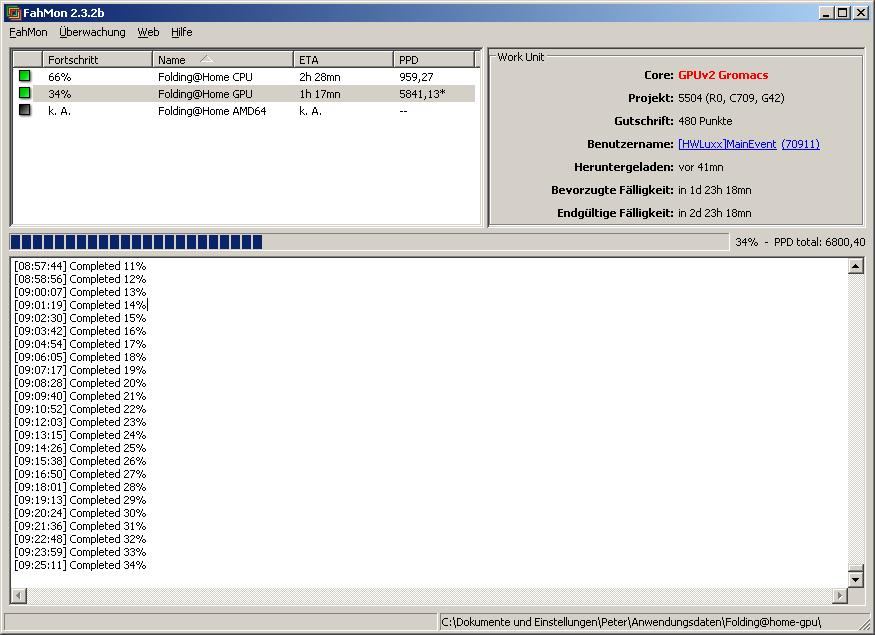Open the team (70911) link
Viewport: 875px width, 635px height.
(800, 144)
